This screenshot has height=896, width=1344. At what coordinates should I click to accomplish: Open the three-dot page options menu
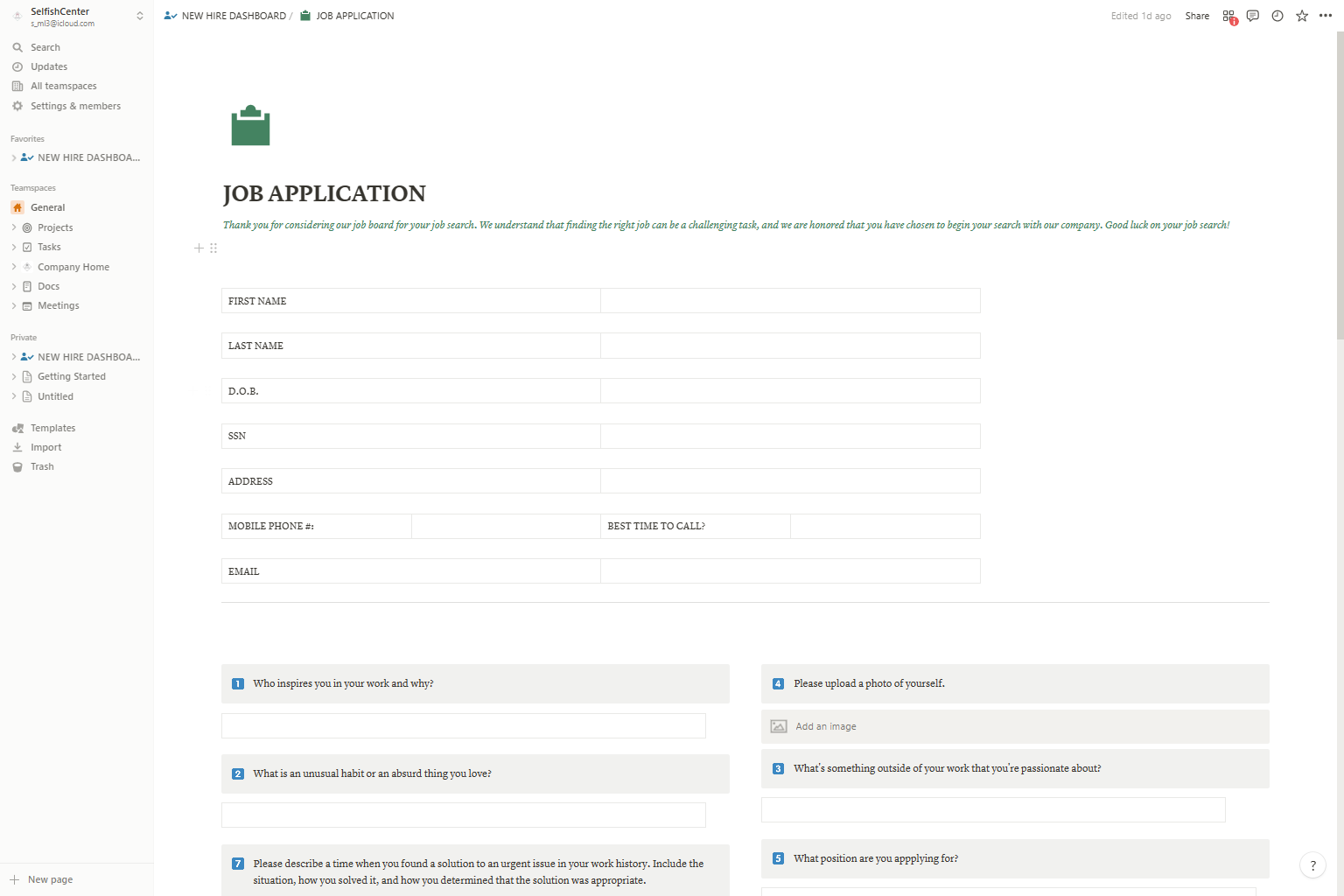(1326, 16)
